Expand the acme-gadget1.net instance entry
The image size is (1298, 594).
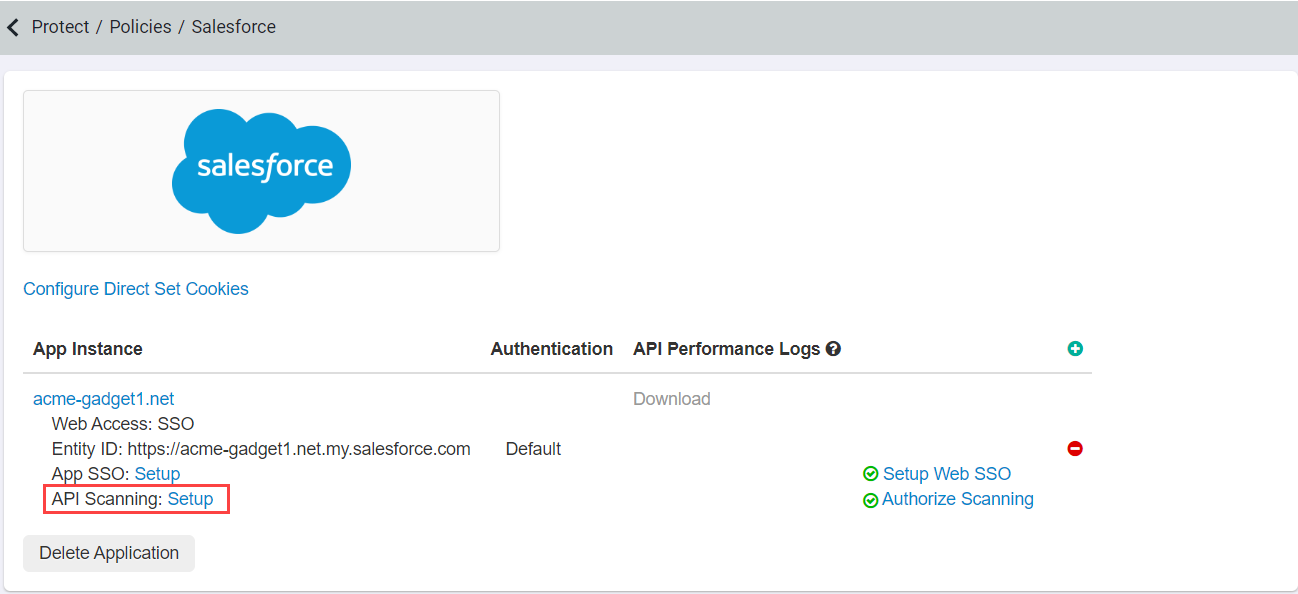point(103,398)
